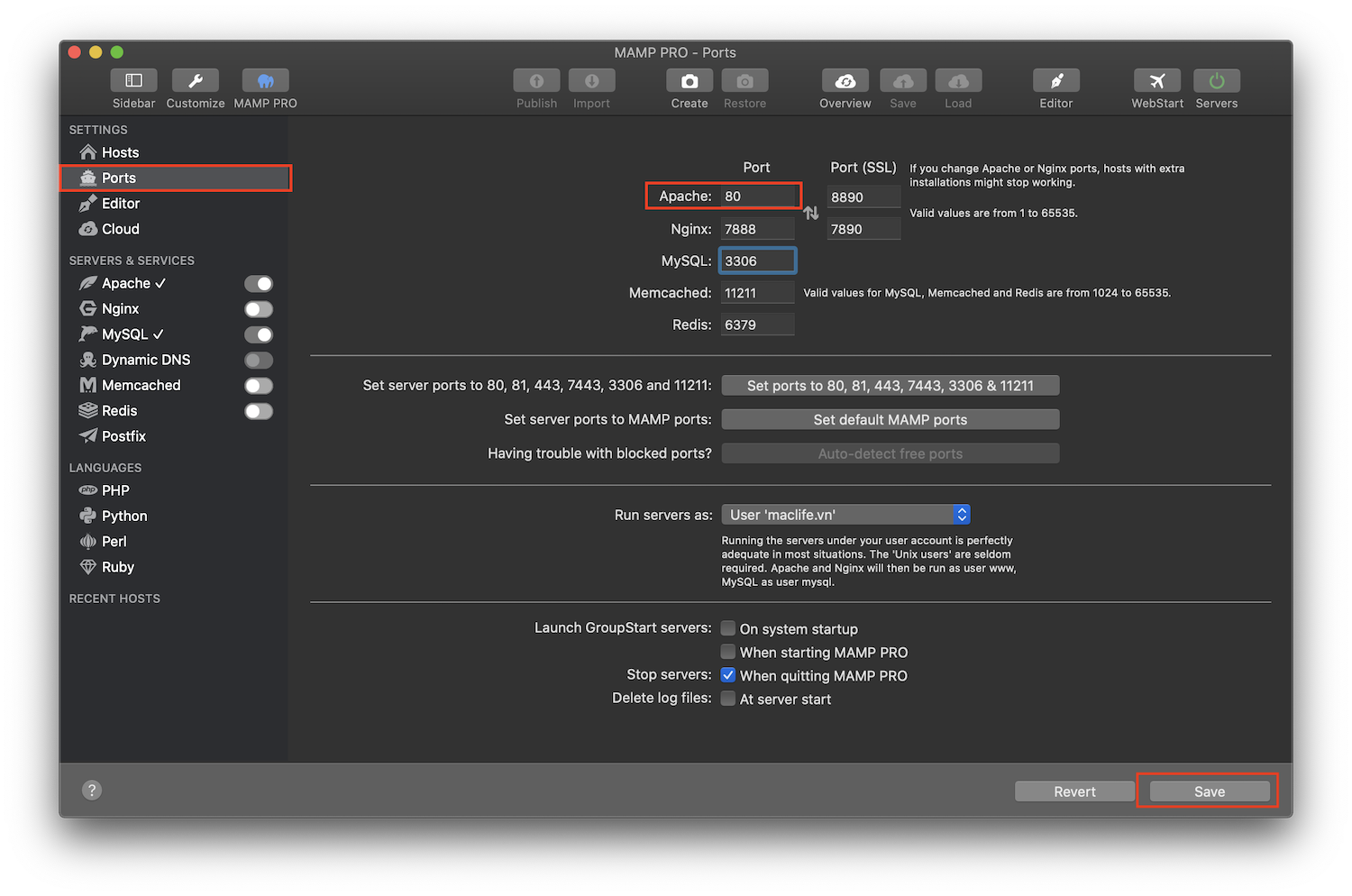The height and width of the screenshot is (896, 1352).
Task: Open PHP under Languages
Action: 115,490
